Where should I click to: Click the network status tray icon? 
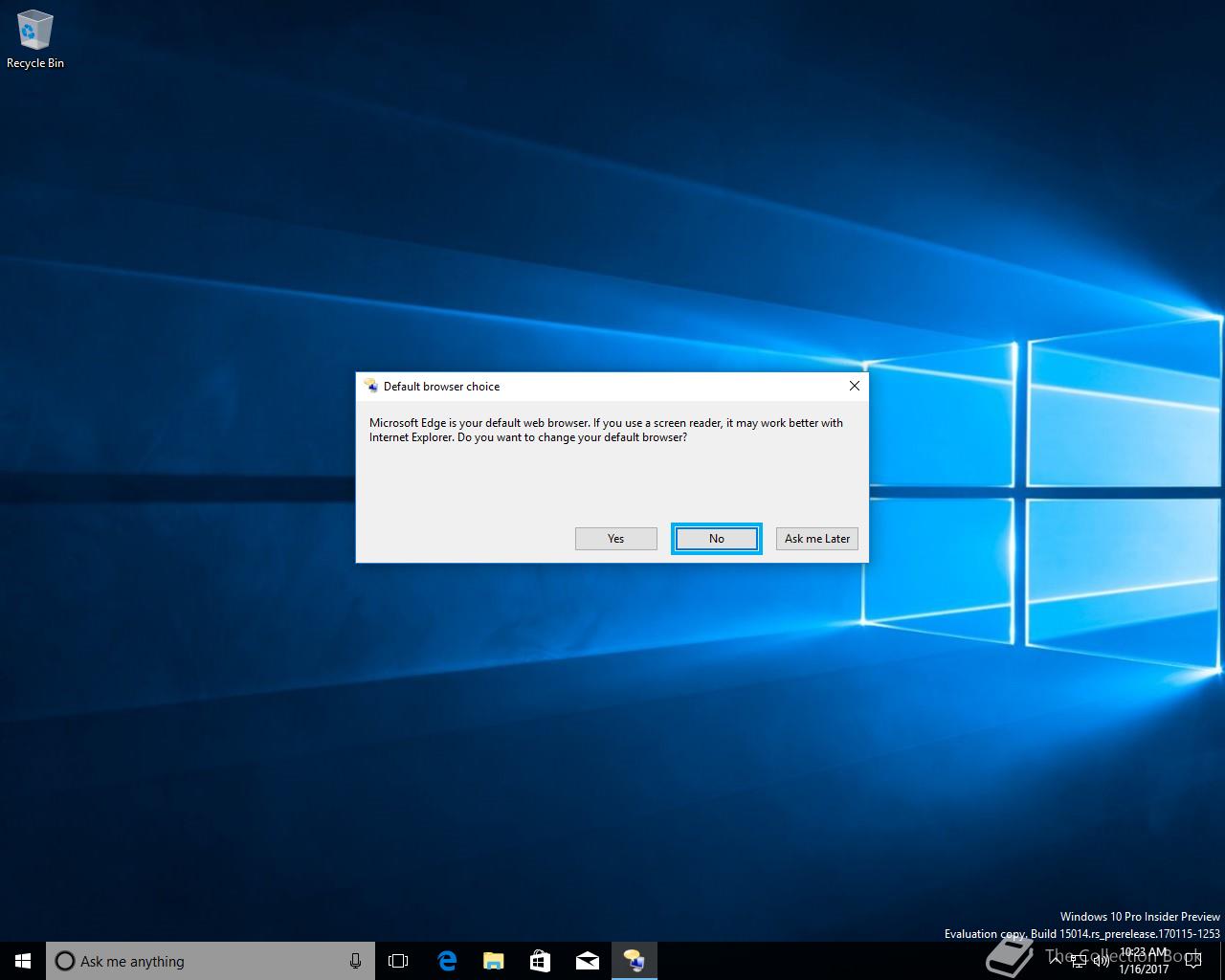tap(1079, 961)
